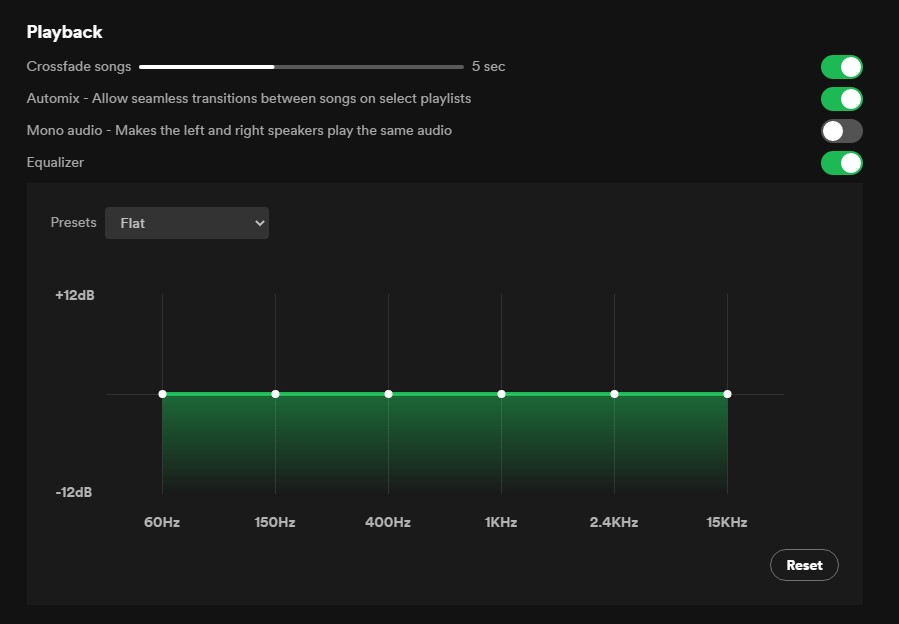Open the Presets dropdown showing Flat
Screen dimensions: 899x624
click(186, 223)
